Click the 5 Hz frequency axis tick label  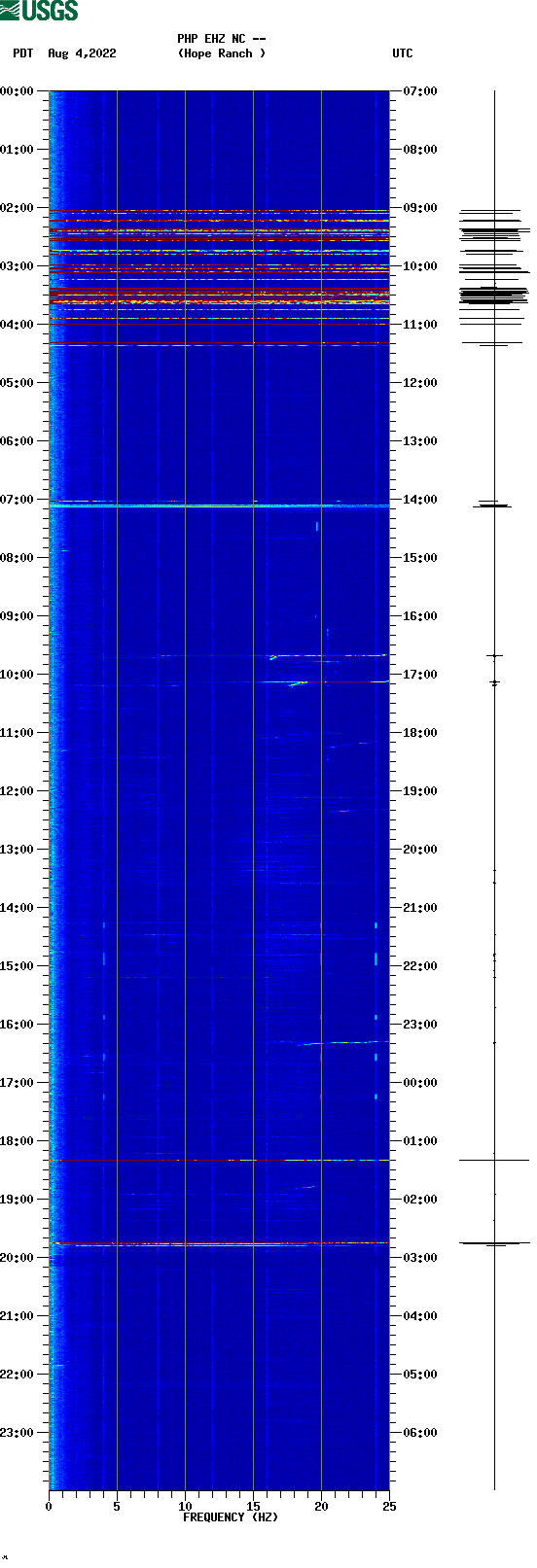click(117, 1507)
